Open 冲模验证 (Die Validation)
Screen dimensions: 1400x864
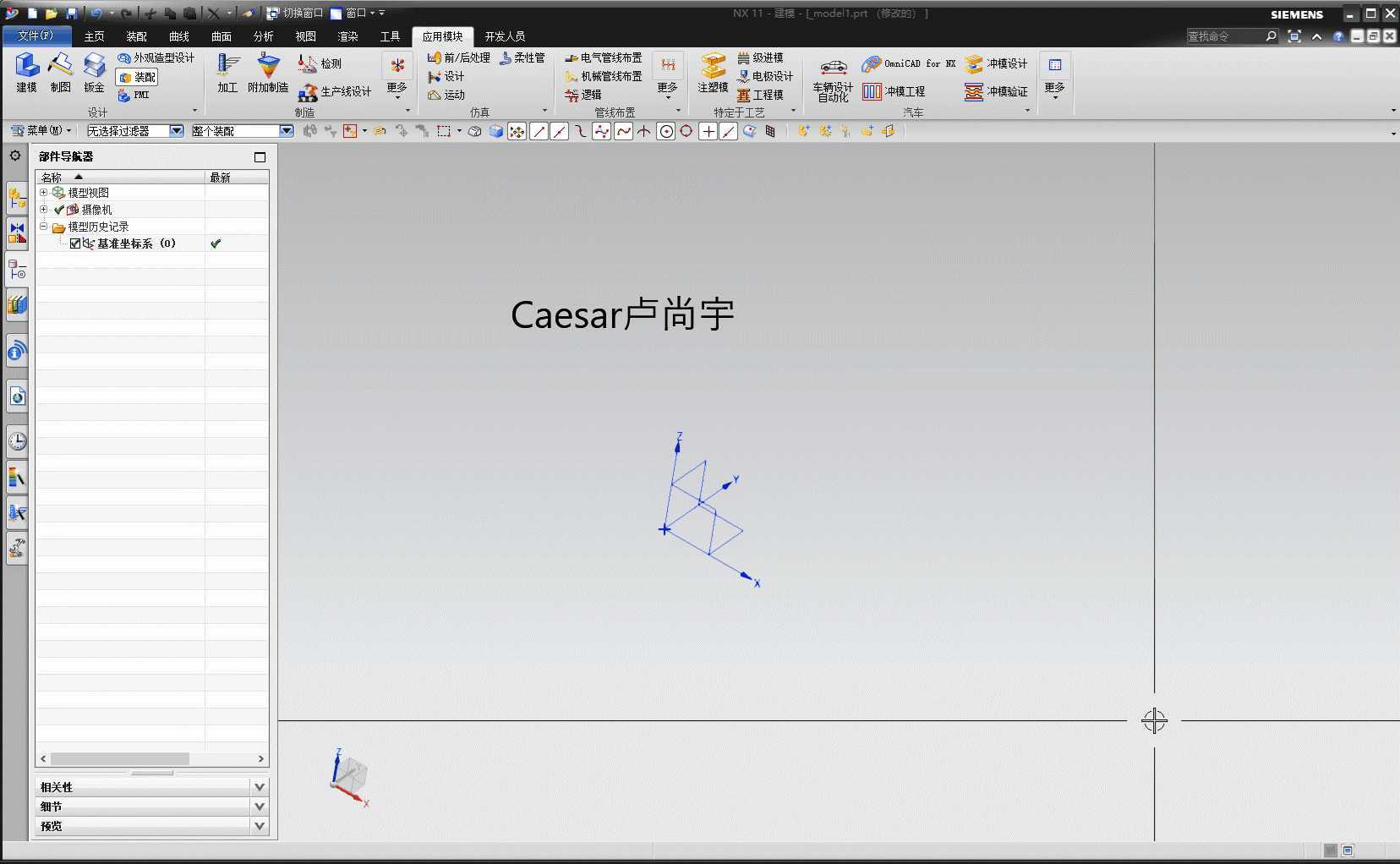pyautogui.click(x=996, y=91)
